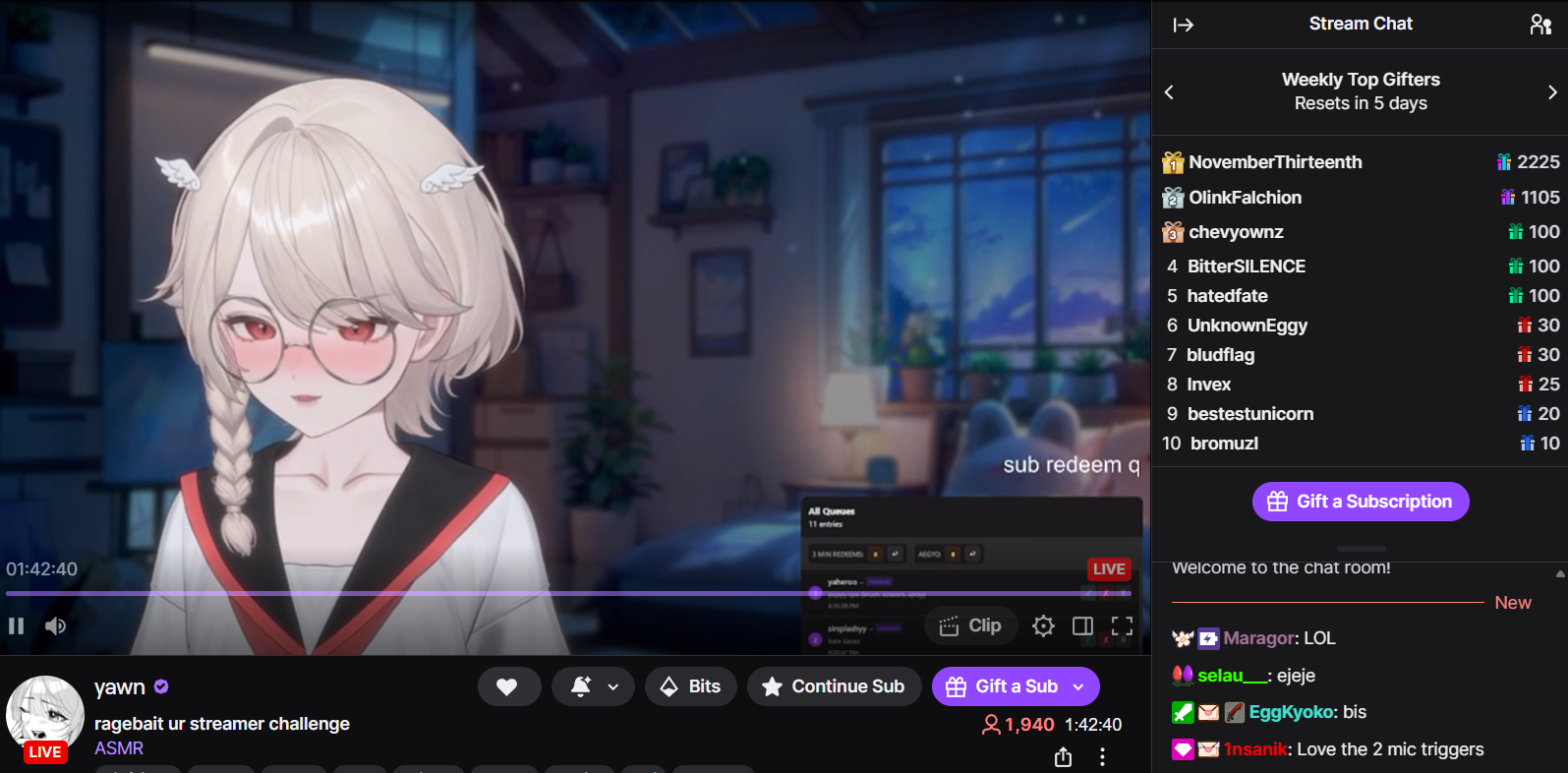Click the verified badge next to yawn
Viewport: 1568px width, 773px height.
[x=161, y=686]
